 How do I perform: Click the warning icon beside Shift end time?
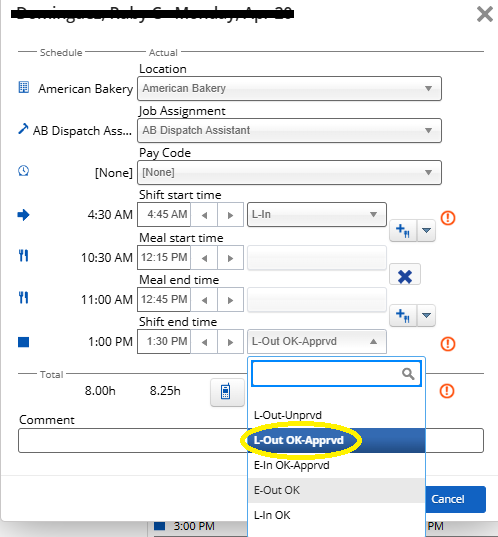[x=448, y=344]
